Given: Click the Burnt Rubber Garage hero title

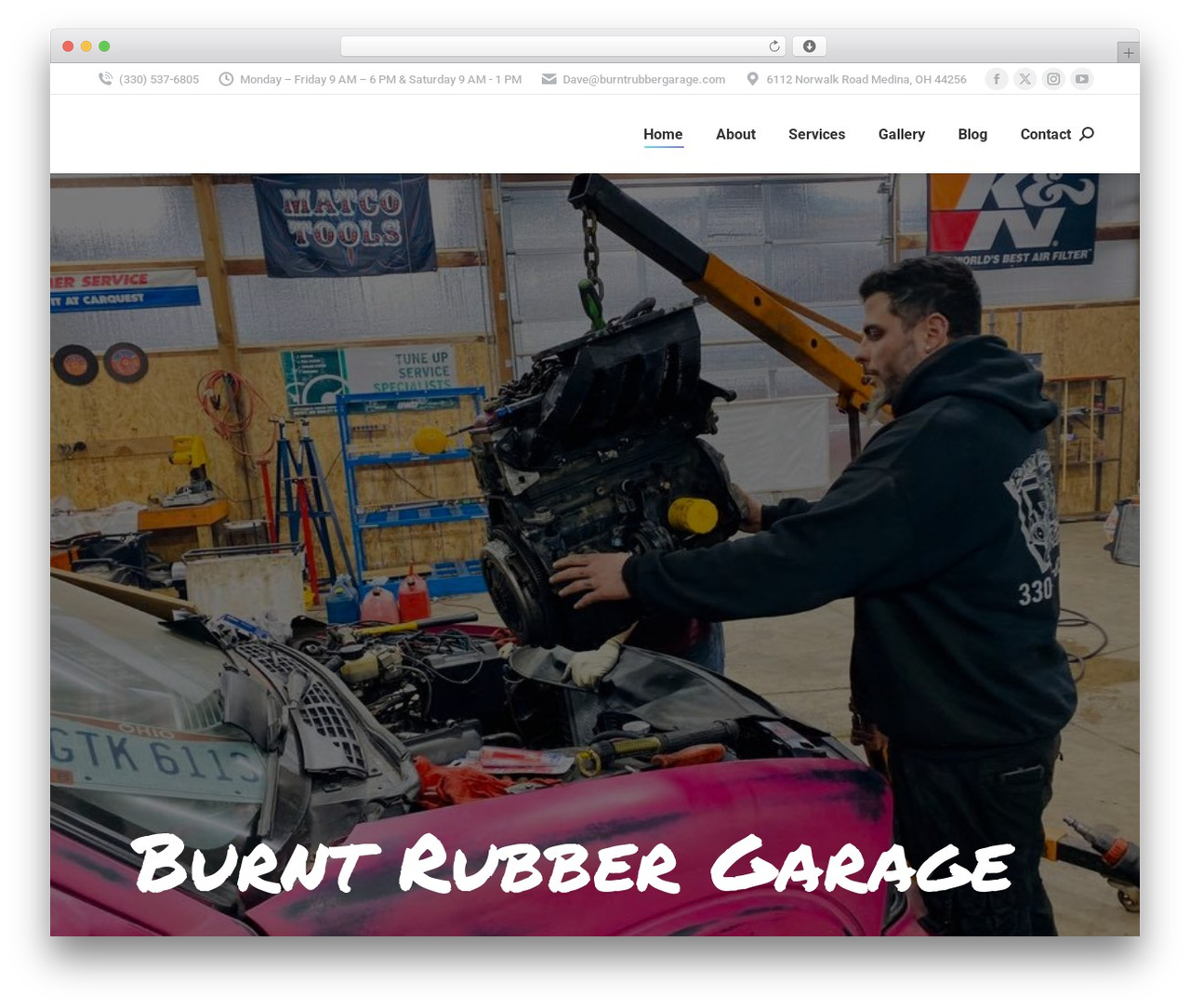Looking at the screenshot, I should 573,863.
